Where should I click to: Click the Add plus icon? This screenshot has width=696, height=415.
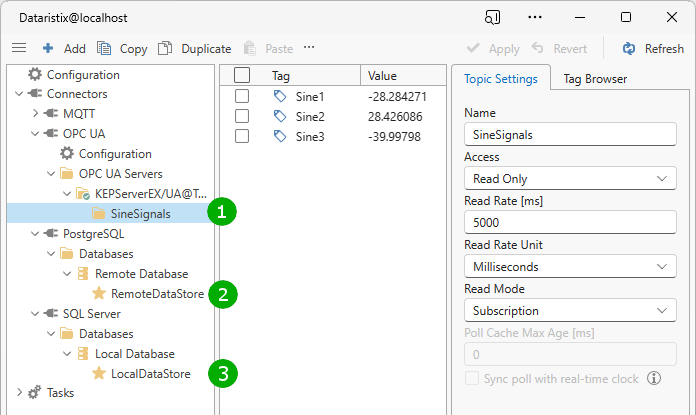pos(48,48)
